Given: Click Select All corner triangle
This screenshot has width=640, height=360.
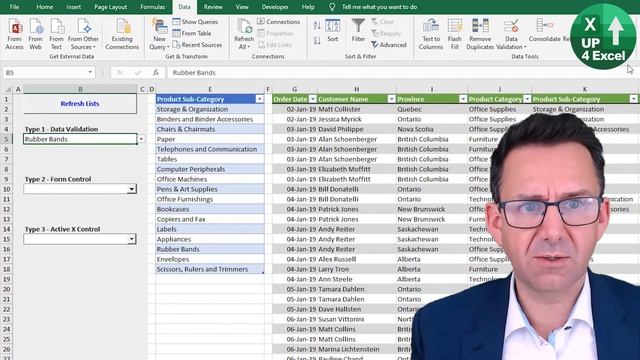Looking at the screenshot, I should click(x=7, y=89).
